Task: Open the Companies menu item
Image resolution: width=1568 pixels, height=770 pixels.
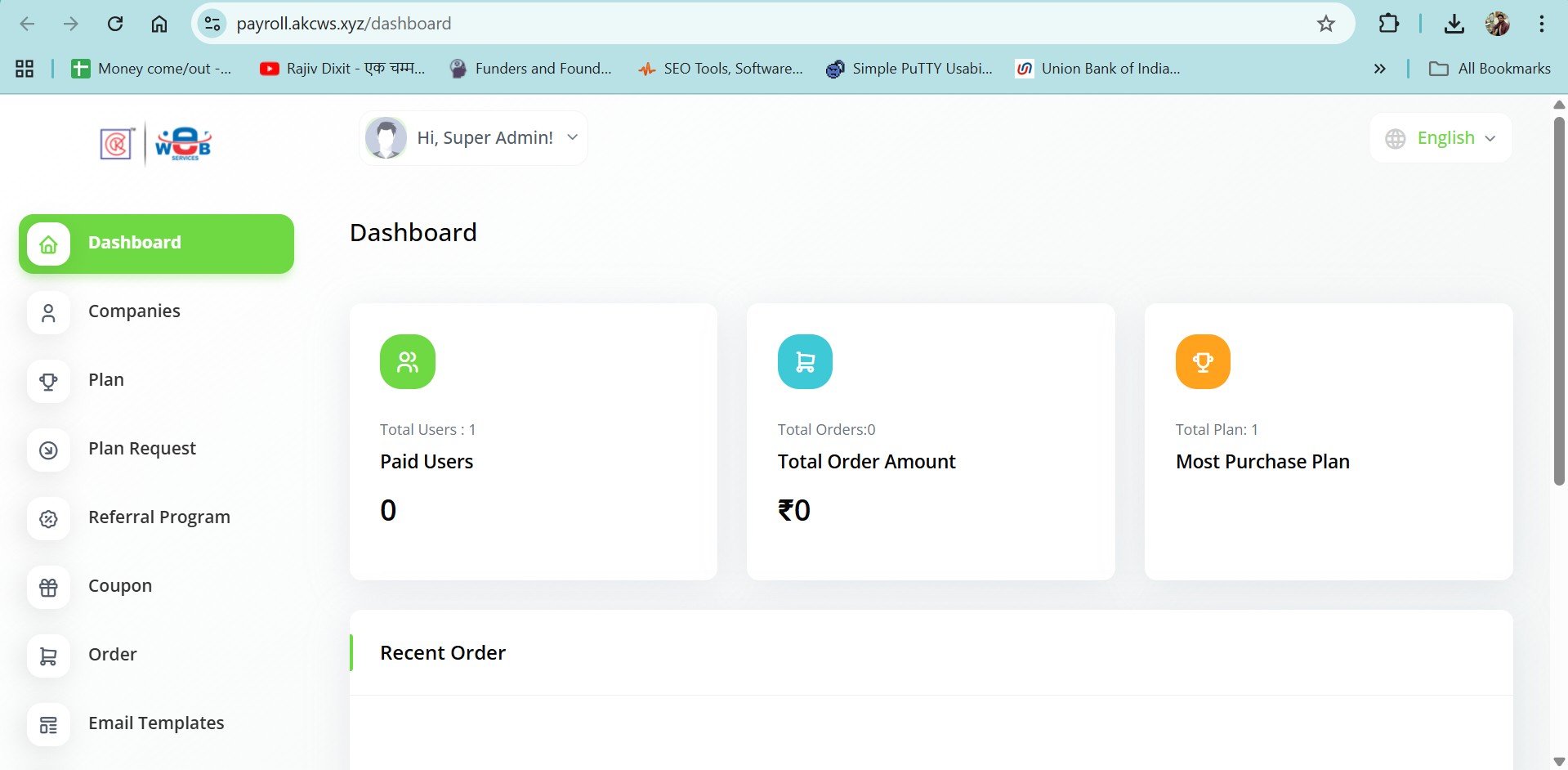Action: [x=134, y=311]
